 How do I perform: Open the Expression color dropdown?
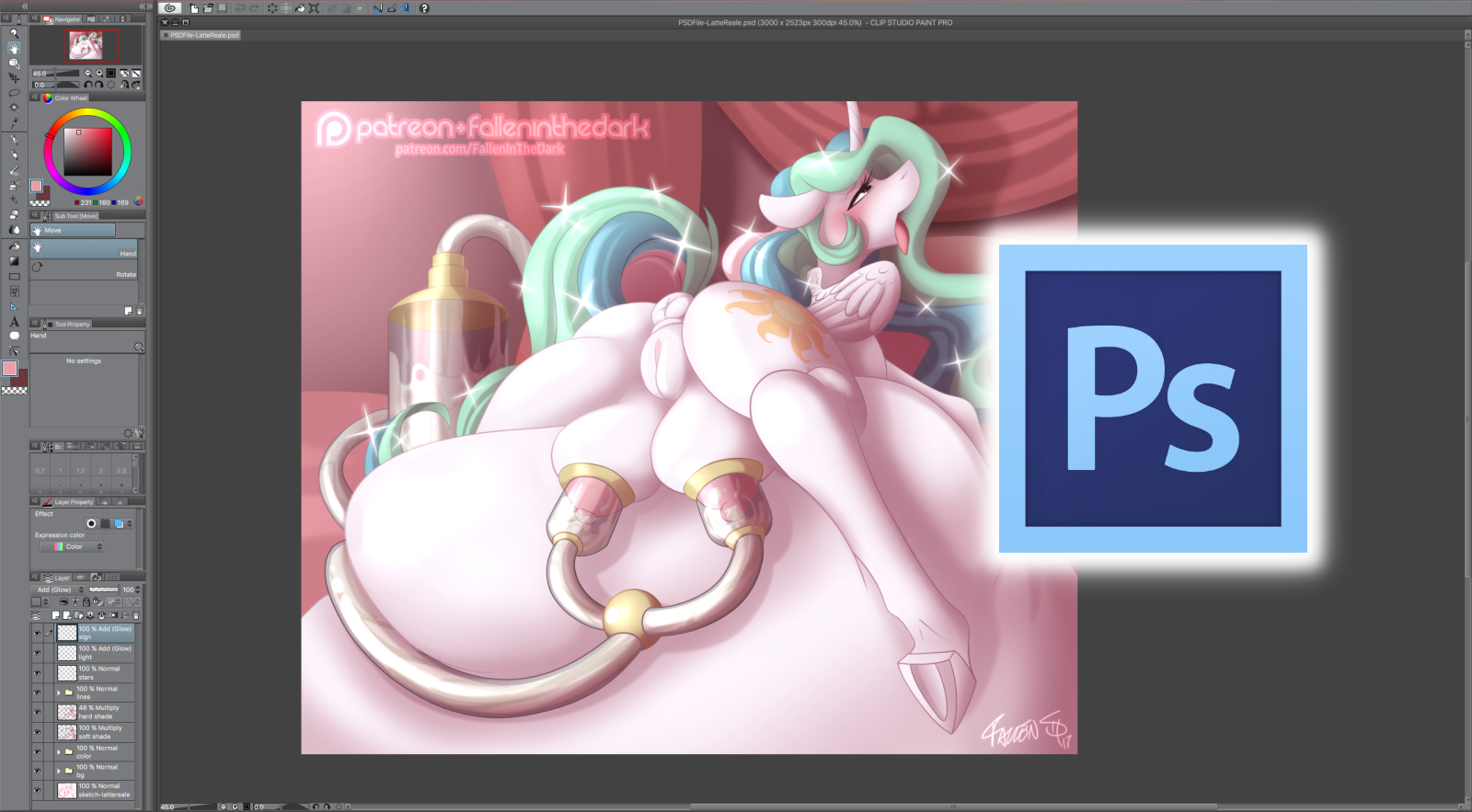tap(72, 547)
